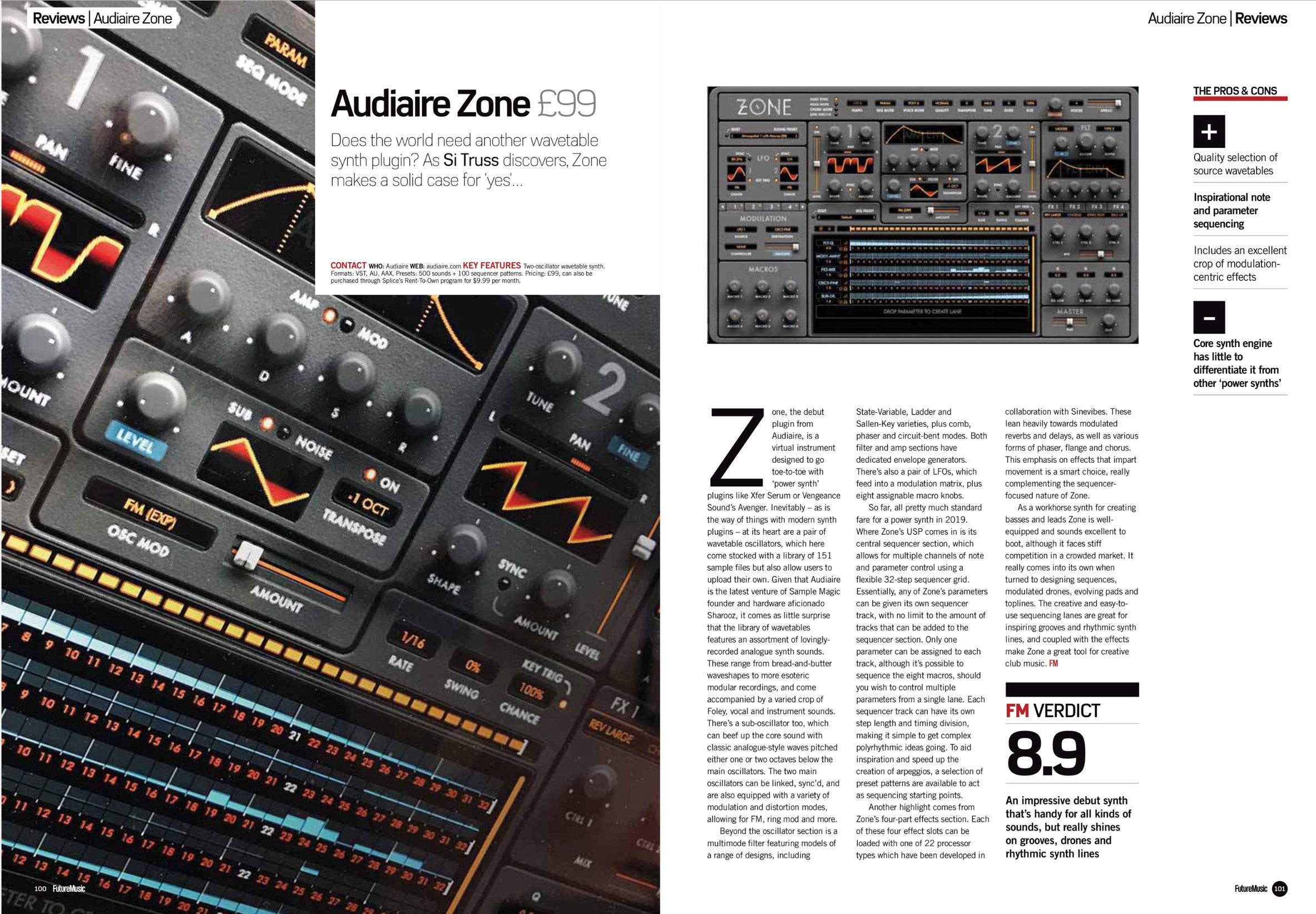This screenshot has width=1316, height=914.
Task: Enable the AMP envelope LED in the close-up
Action: pyautogui.click(x=329, y=315)
